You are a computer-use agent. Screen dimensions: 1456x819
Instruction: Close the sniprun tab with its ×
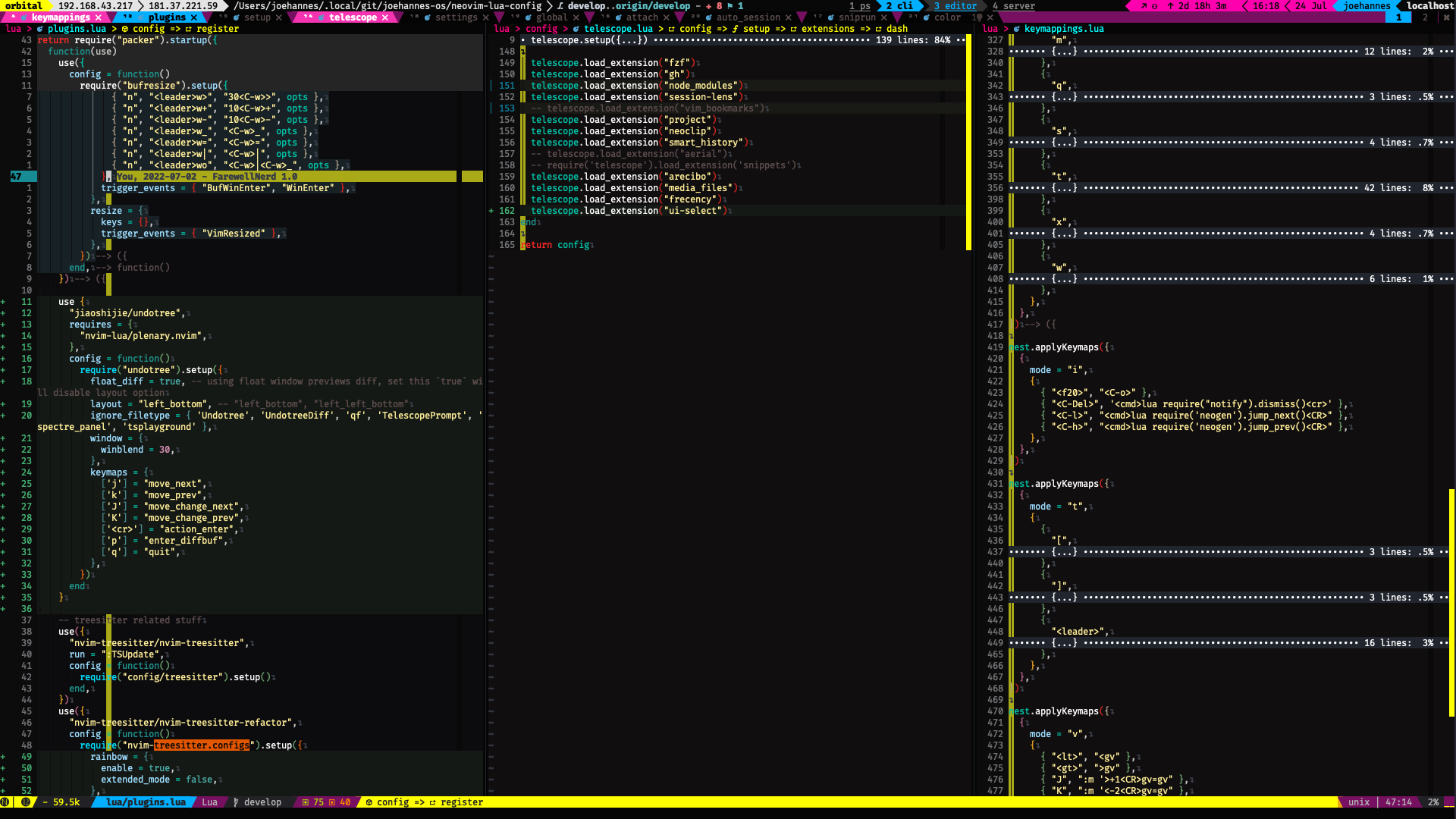point(883,17)
